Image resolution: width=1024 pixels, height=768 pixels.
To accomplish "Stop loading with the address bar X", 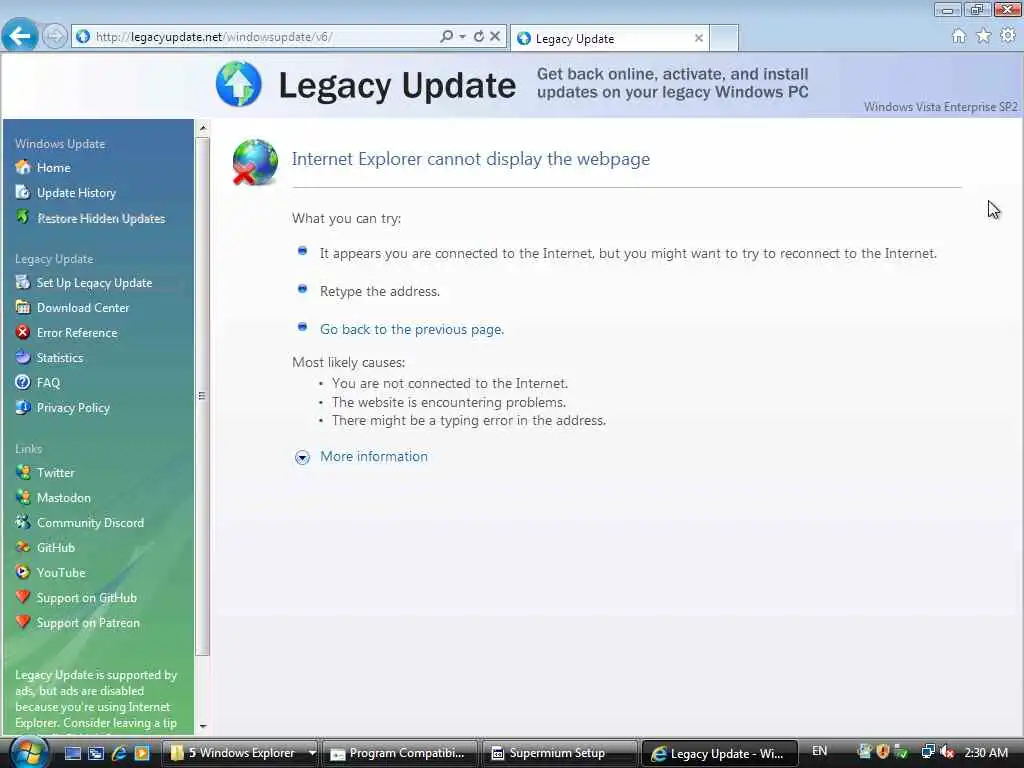I will (x=495, y=37).
